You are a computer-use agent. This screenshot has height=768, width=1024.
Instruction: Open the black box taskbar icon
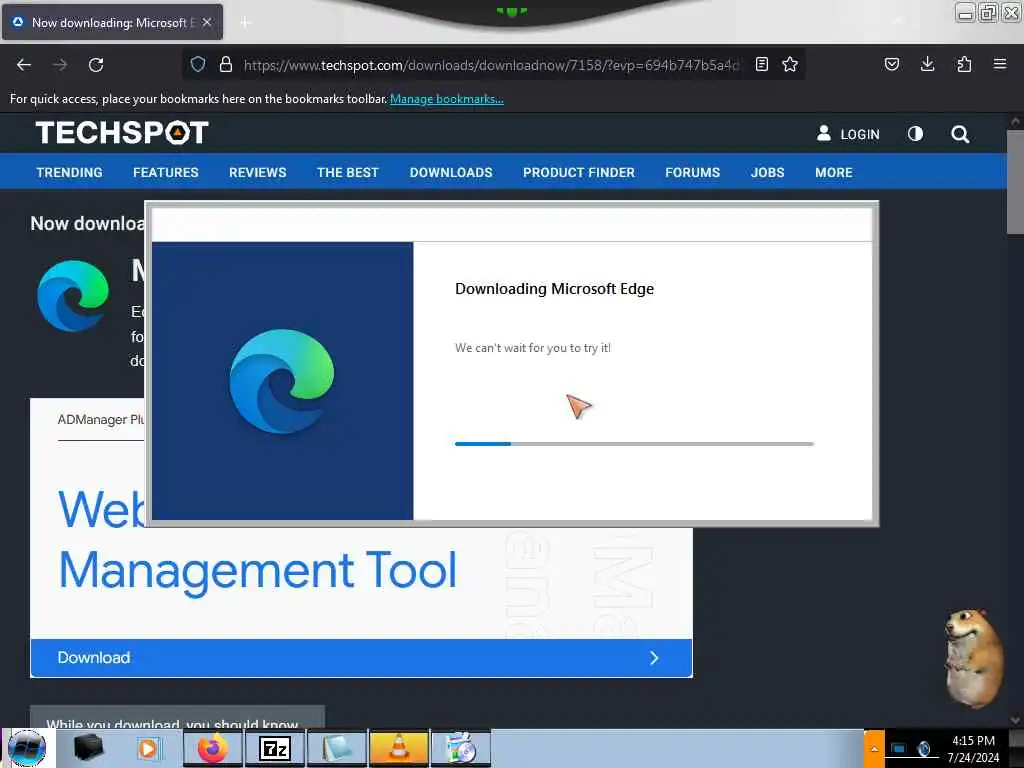point(88,748)
